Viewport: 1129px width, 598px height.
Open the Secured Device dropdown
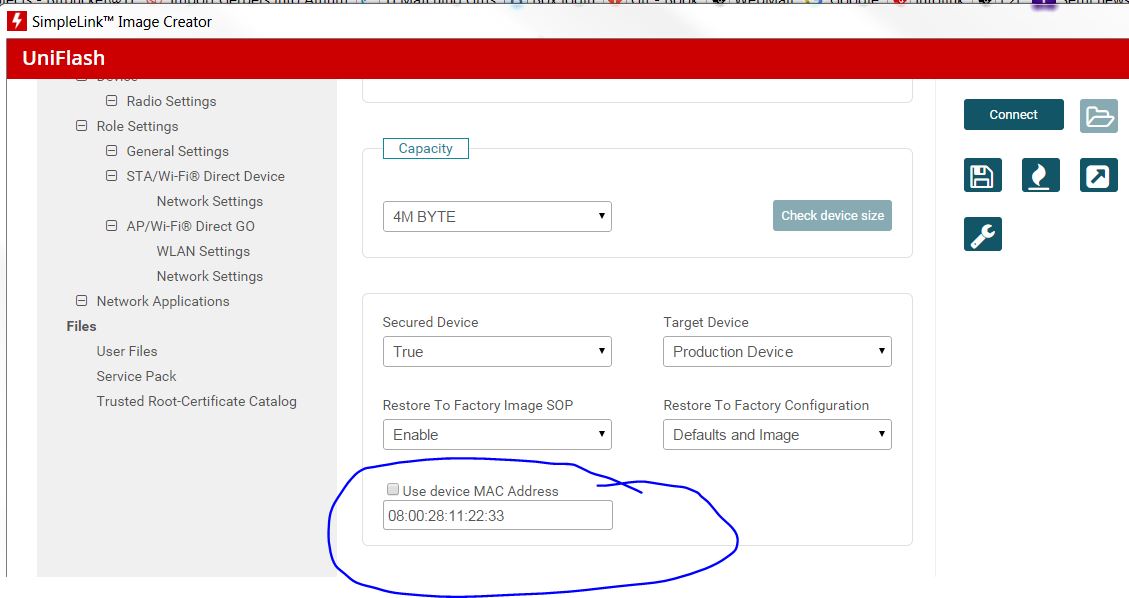497,351
